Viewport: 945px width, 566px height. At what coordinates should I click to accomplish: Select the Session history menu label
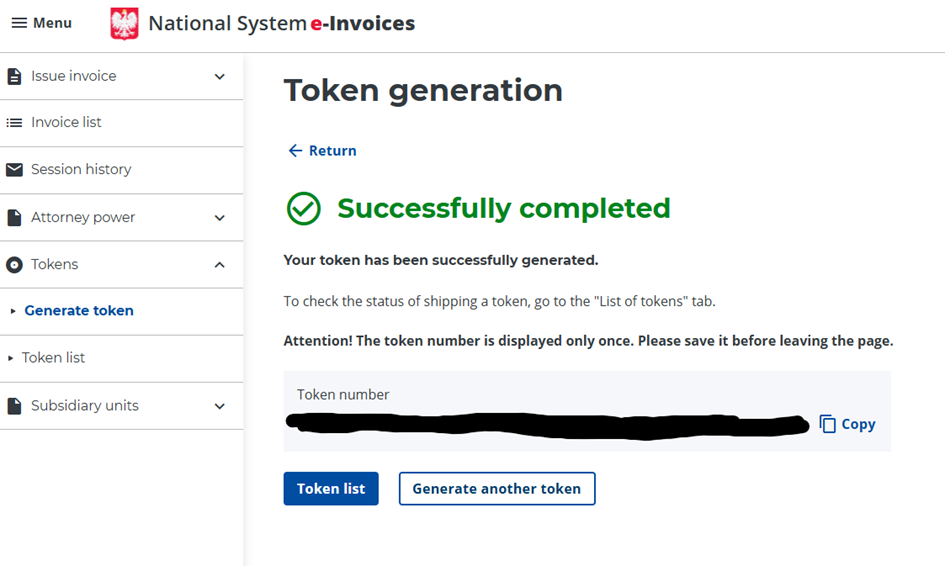click(x=81, y=170)
